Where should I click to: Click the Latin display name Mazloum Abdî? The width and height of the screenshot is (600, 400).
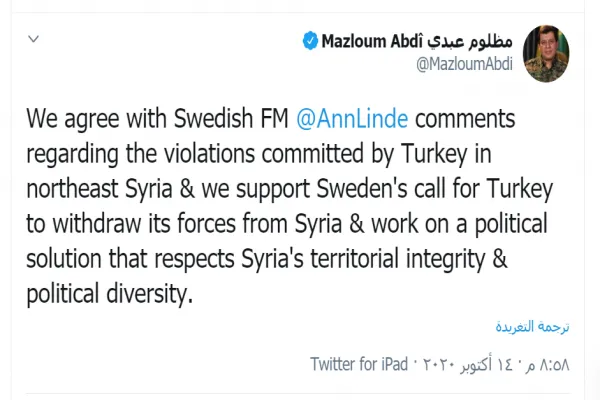372,41
